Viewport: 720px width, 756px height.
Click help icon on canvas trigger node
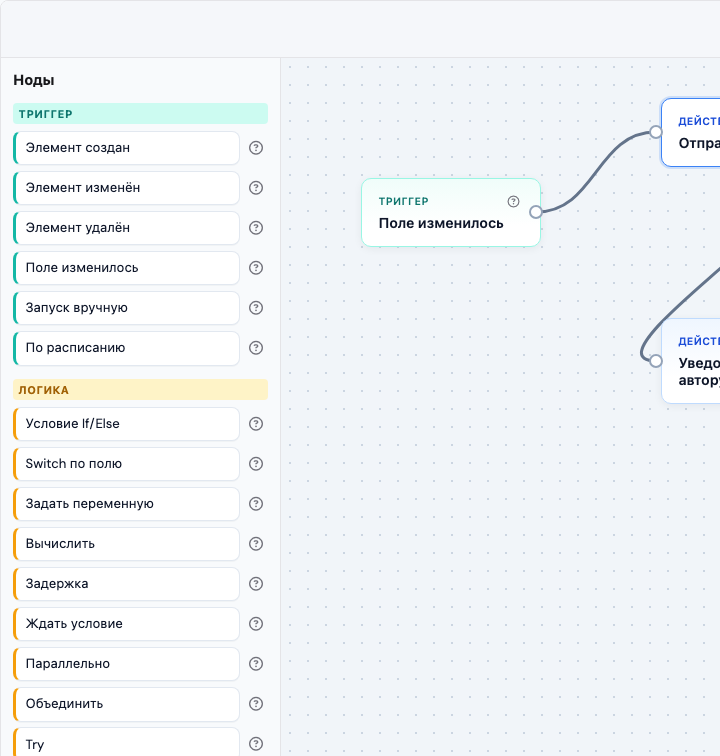coord(513,202)
